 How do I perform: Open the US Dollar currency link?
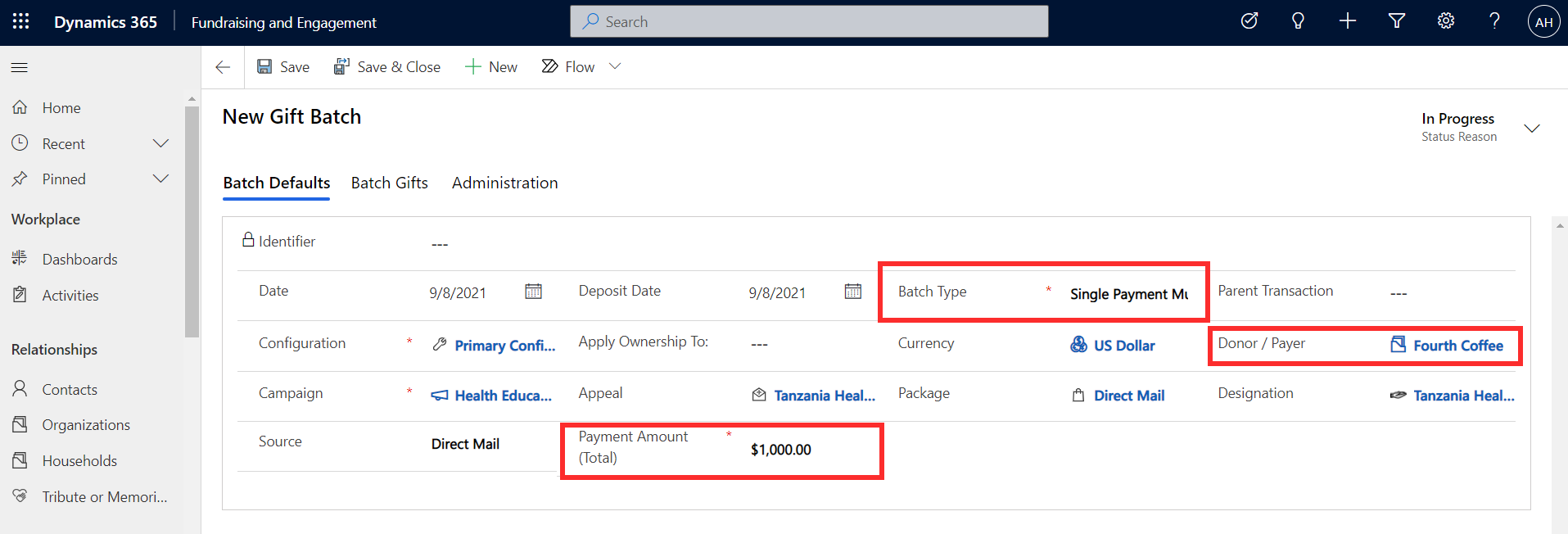pyautogui.click(x=1124, y=346)
